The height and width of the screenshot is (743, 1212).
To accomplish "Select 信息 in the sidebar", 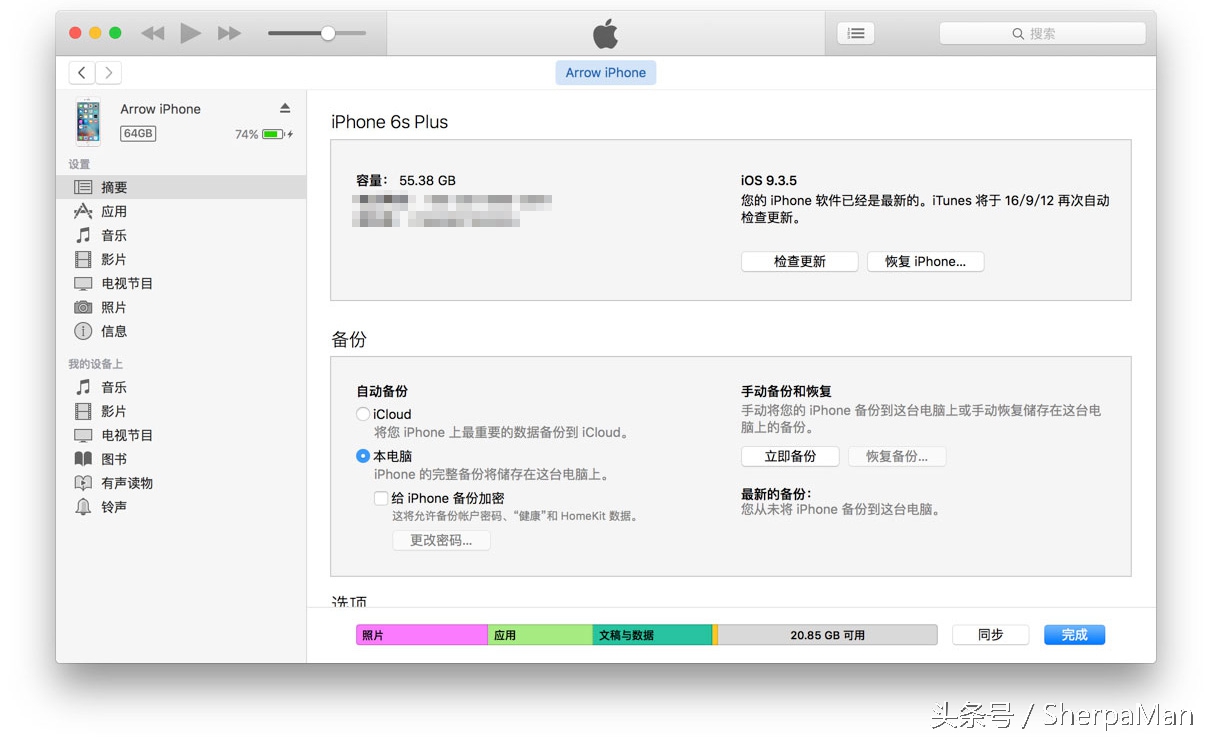I will (x=113, y=330).
